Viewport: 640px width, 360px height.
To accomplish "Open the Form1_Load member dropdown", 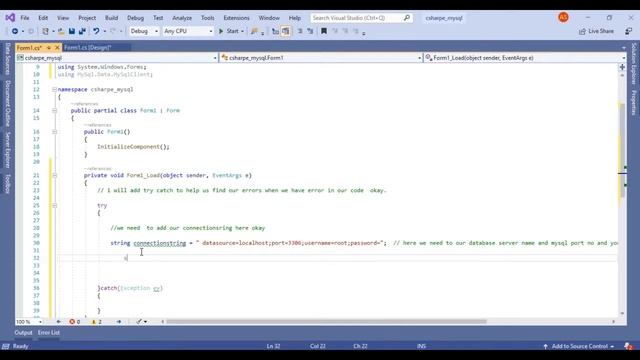I will (x=525, y=58).
